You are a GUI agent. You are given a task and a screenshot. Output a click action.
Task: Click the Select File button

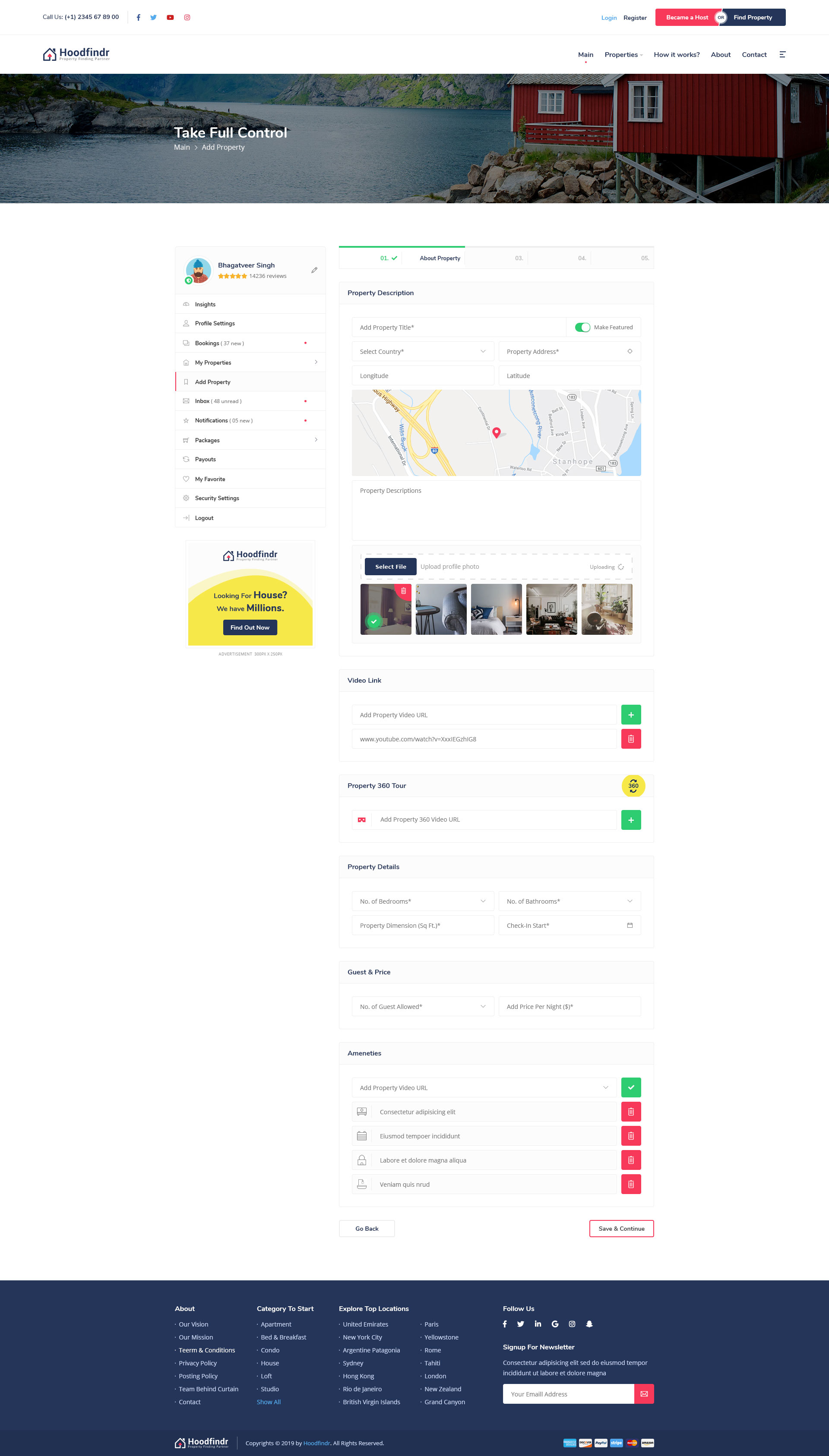[390, 567]
